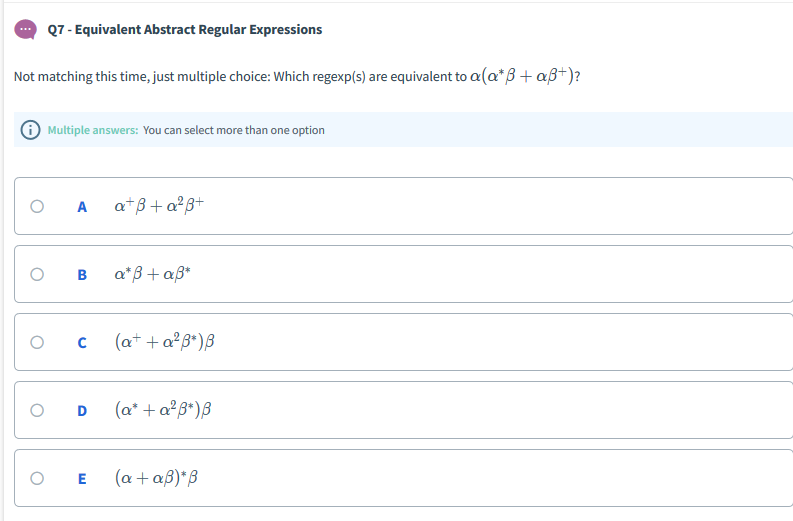This screenshot has height=521, width=793.
Task: Select the radio circle for option C
Action: 37,342
